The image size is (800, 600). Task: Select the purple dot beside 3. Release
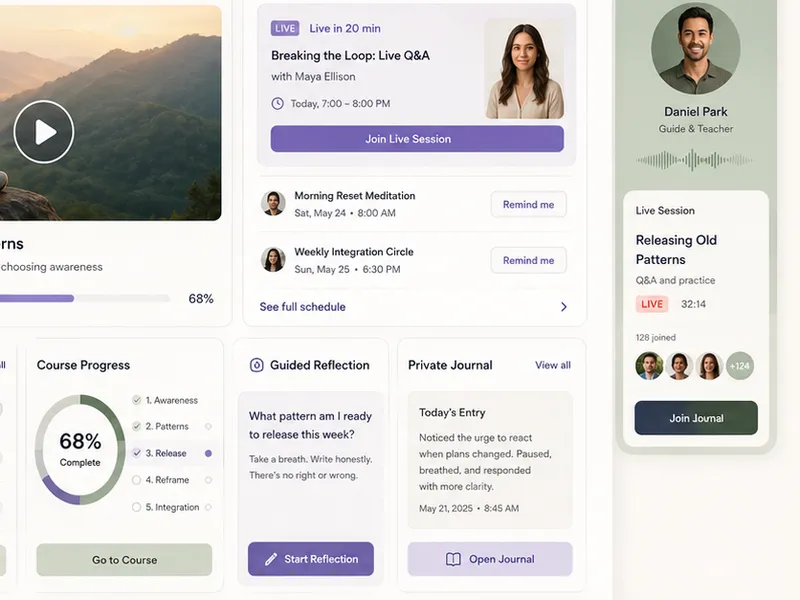(x=208, y=453)
